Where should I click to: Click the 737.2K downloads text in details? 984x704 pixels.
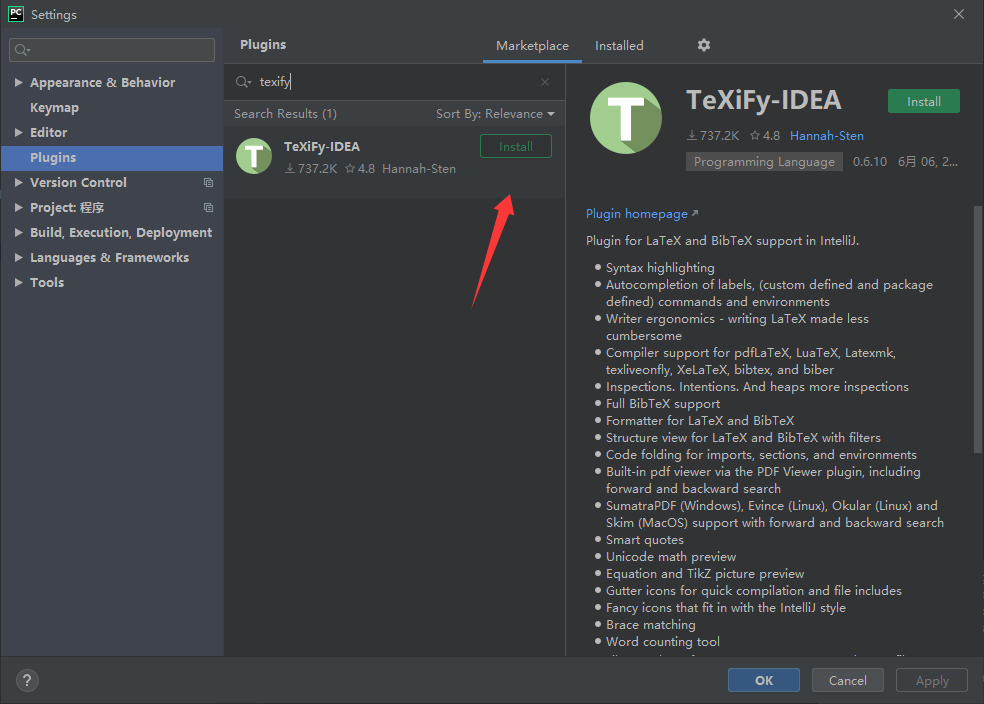719,136
